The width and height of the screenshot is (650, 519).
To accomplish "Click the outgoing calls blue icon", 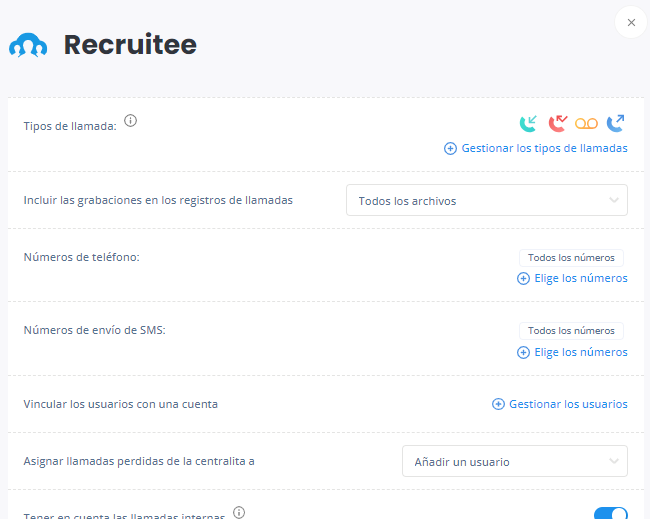I will [616, 123].
